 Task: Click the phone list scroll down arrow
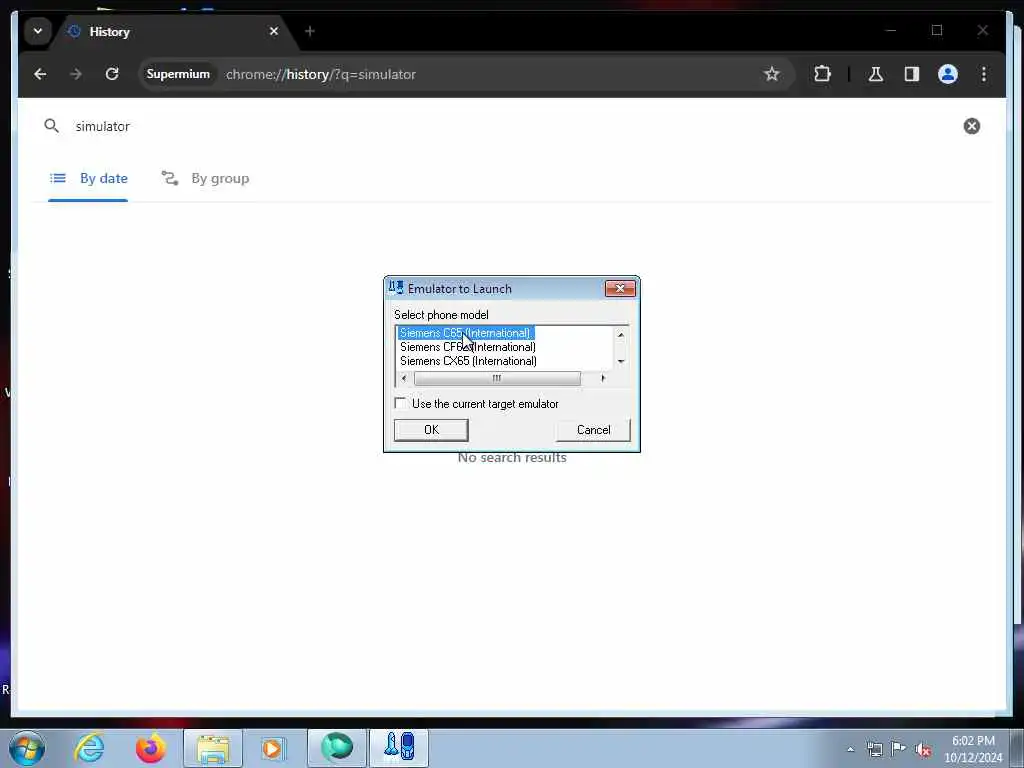point(621,361)
